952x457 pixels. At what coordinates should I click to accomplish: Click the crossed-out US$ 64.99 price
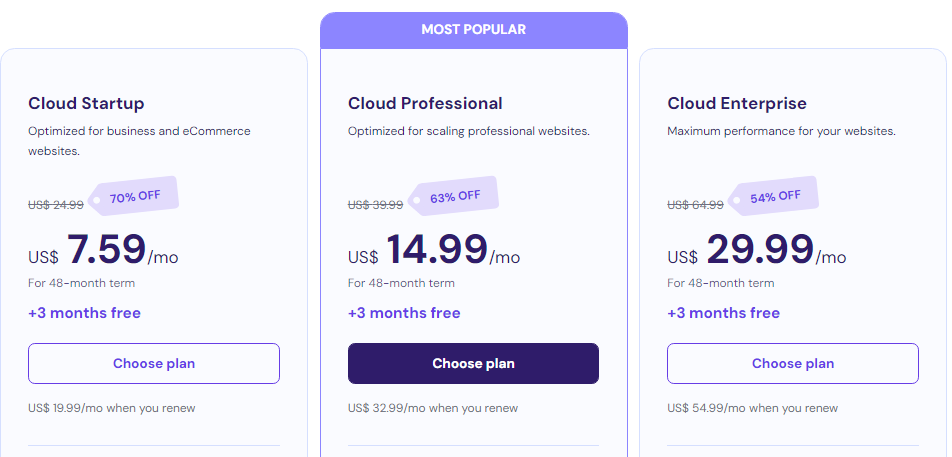(x=695, y=205)
